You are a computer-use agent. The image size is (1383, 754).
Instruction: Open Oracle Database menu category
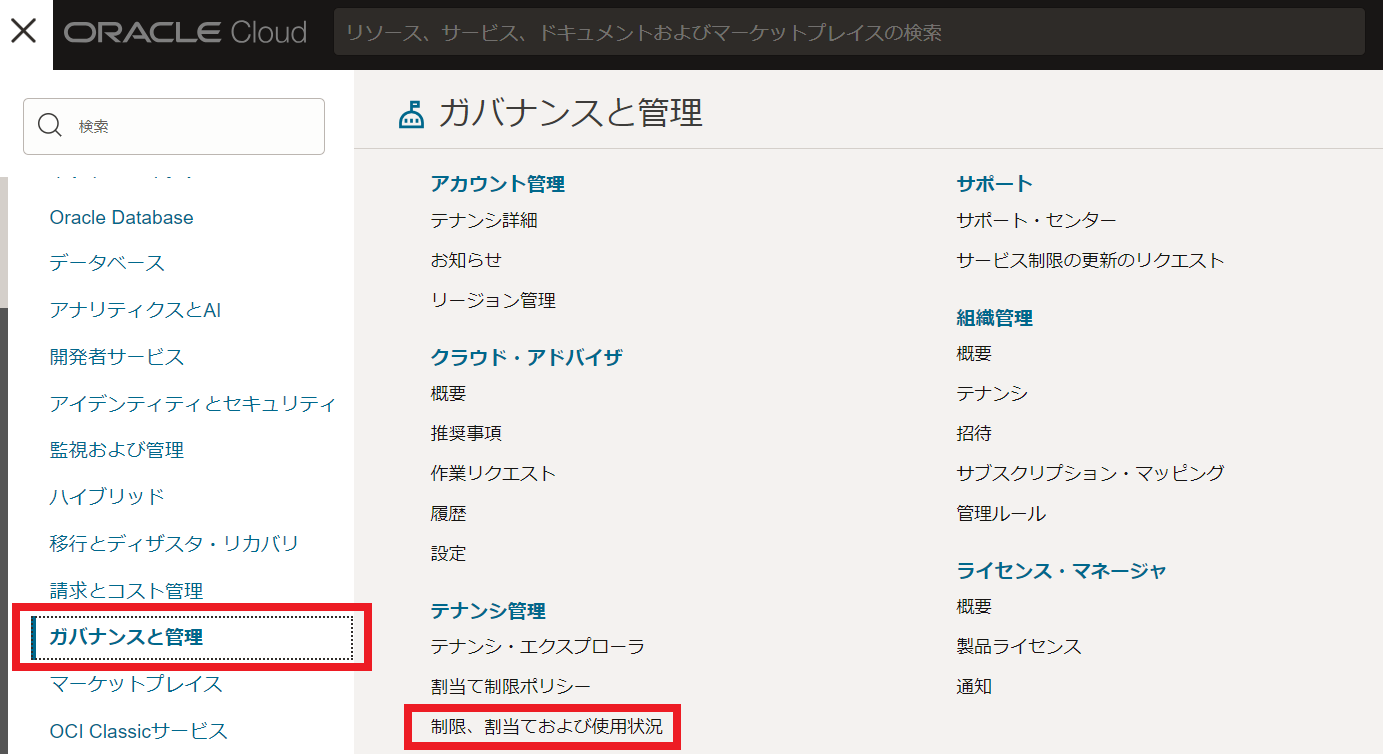pos(121,217)
